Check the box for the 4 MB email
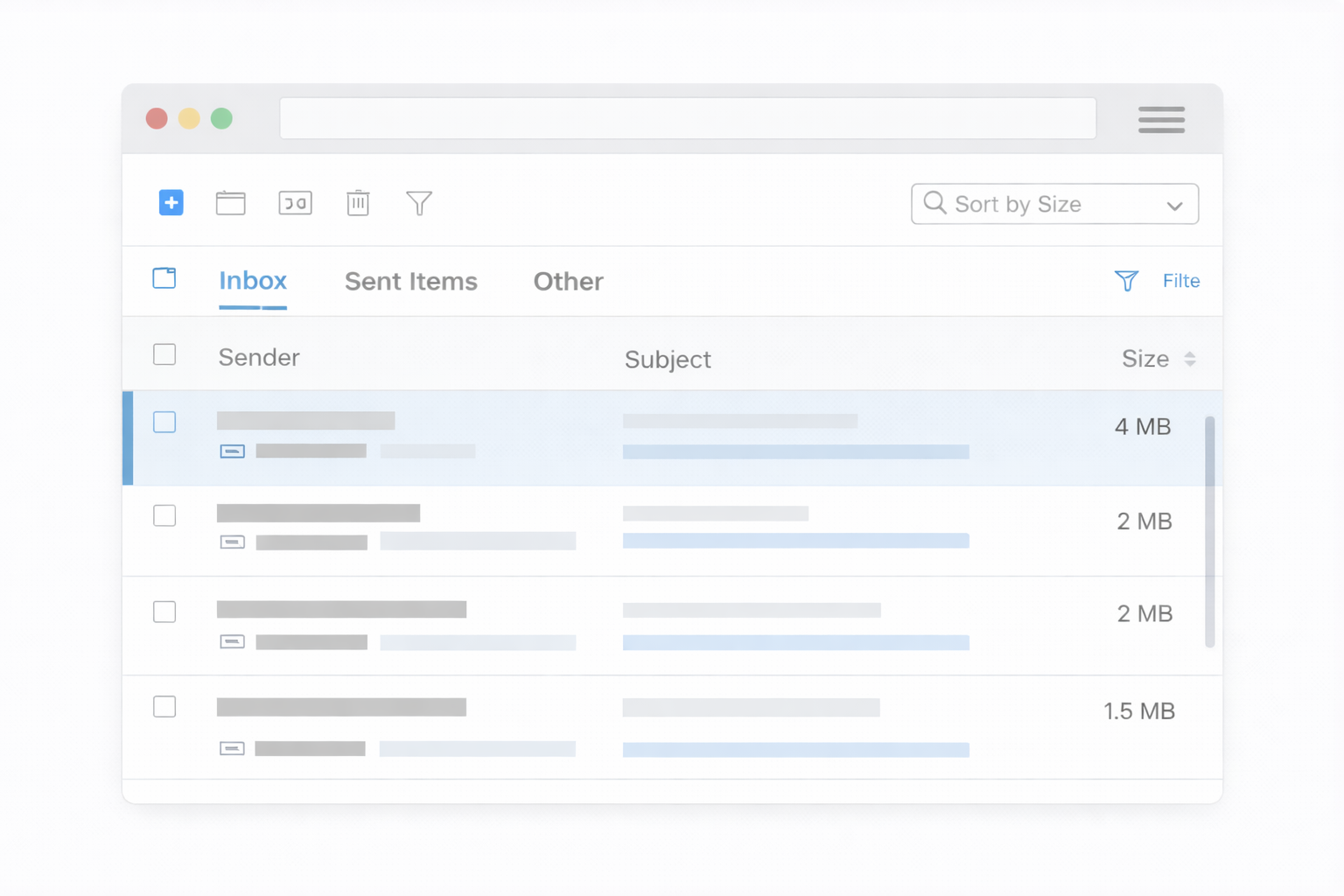The height and width of the screenshot is (896, 1344). (x=164, y=423)
